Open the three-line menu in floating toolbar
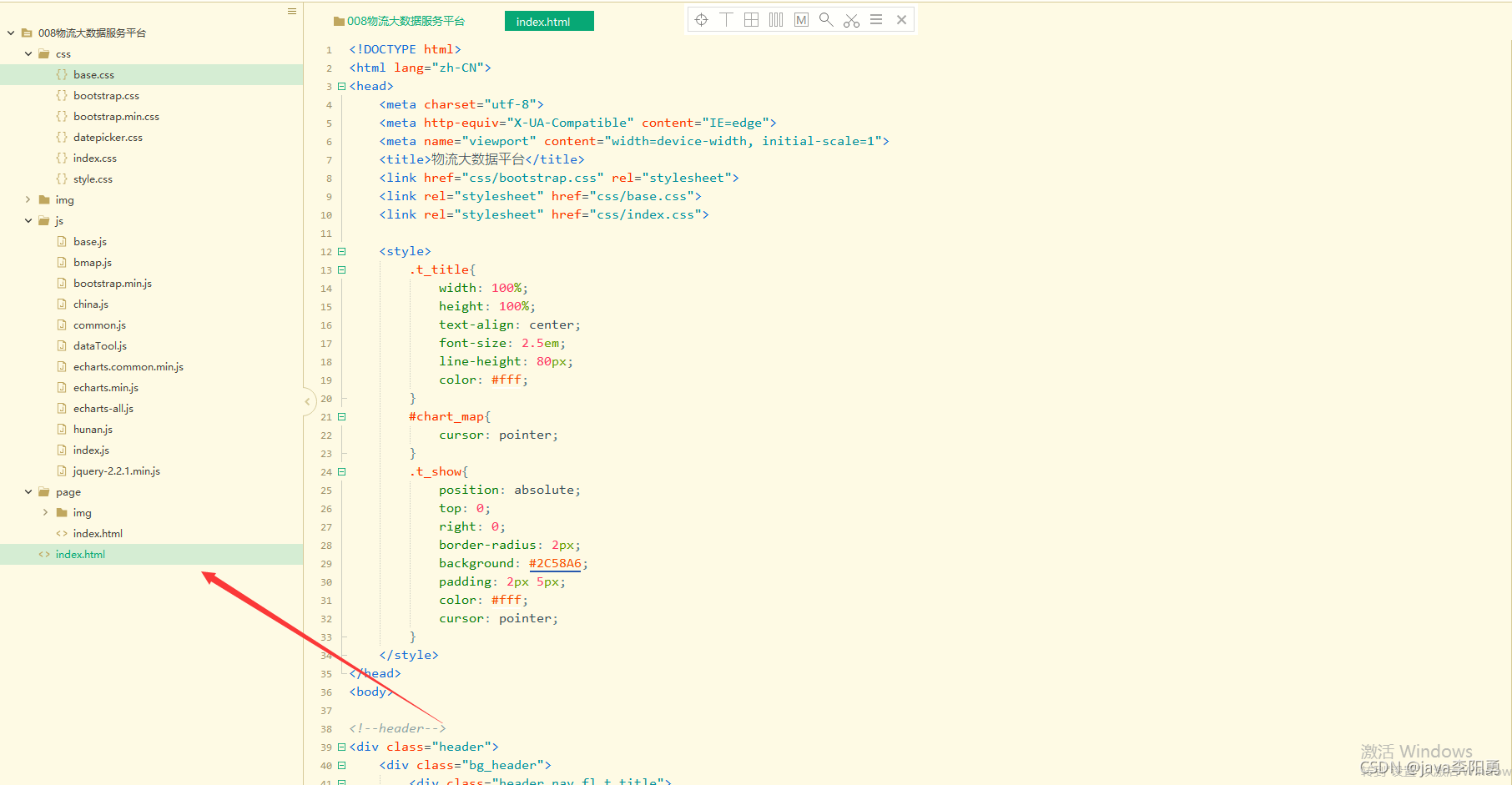1512x785 pixels. pyautogui.click(x=876, y=20)
